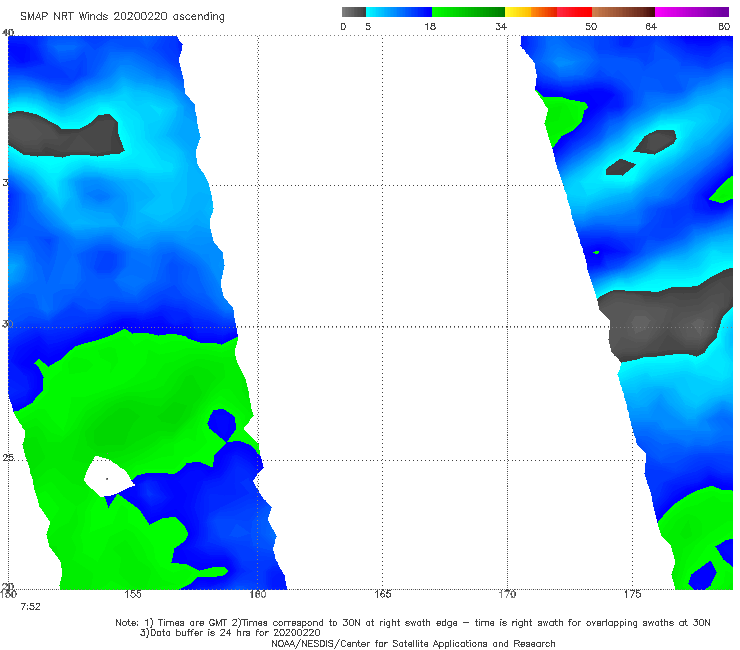Click the magenta-purple segment of the color bar
740x650 pixels.
(691, 12)
